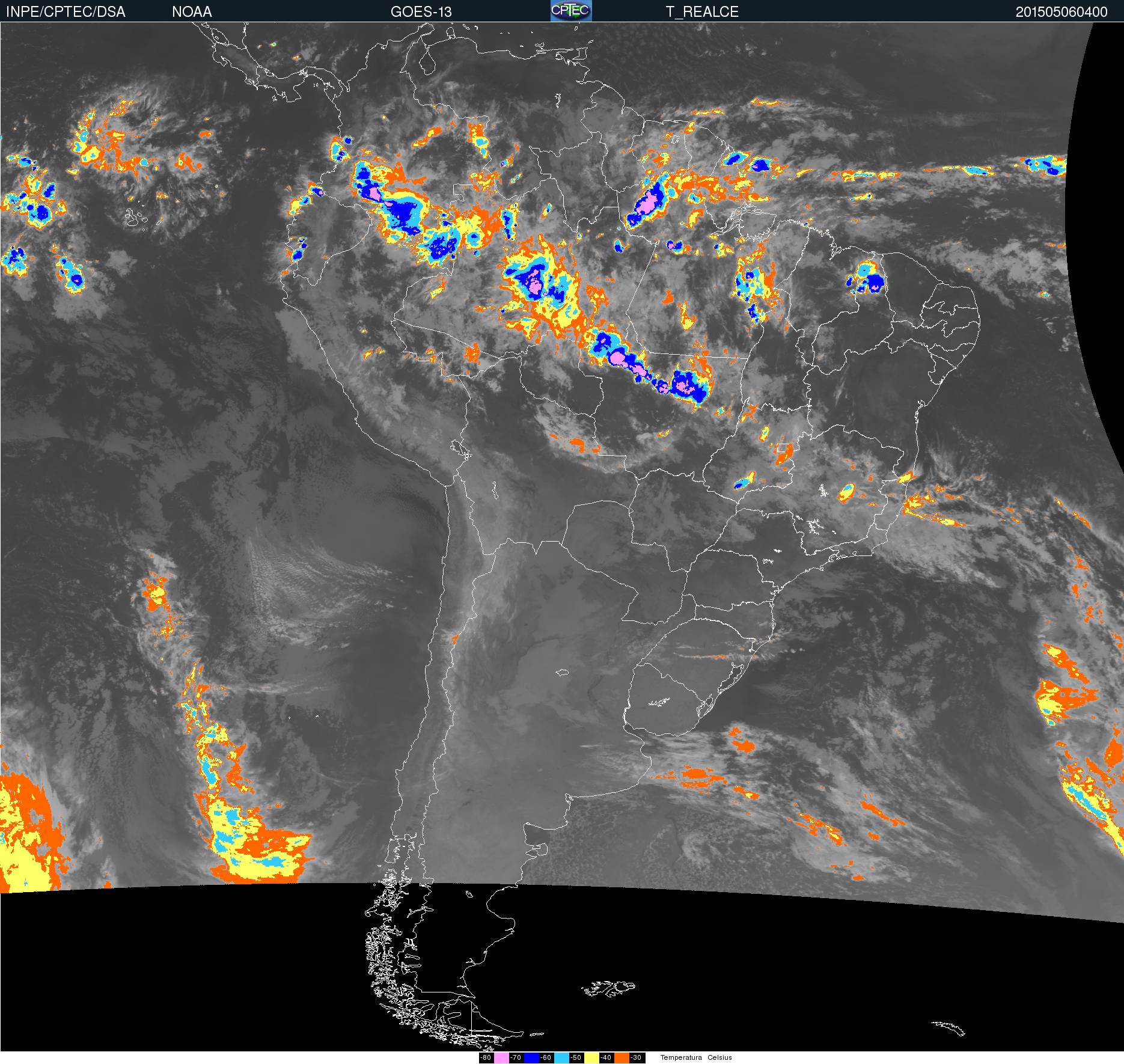The height and width of the screenshot is (1064, 1124).
Task: Click the INPE/CPTEC/DSA header text
Action: 66,12
